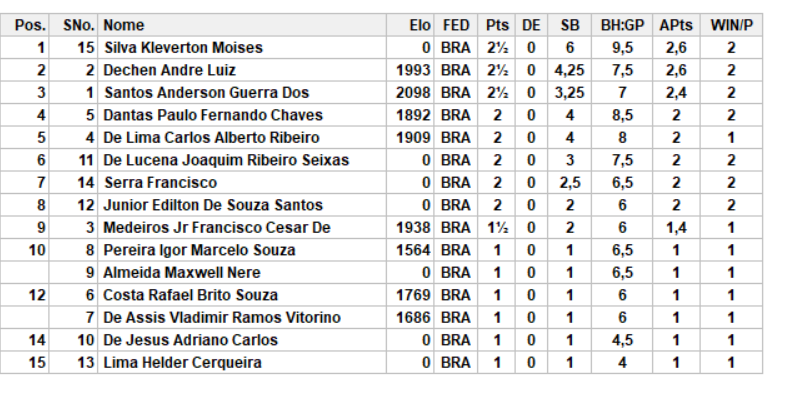Viewport: 785px width, 396px height.
Task: Click the Elo column header
Action: tap(420, 25)
